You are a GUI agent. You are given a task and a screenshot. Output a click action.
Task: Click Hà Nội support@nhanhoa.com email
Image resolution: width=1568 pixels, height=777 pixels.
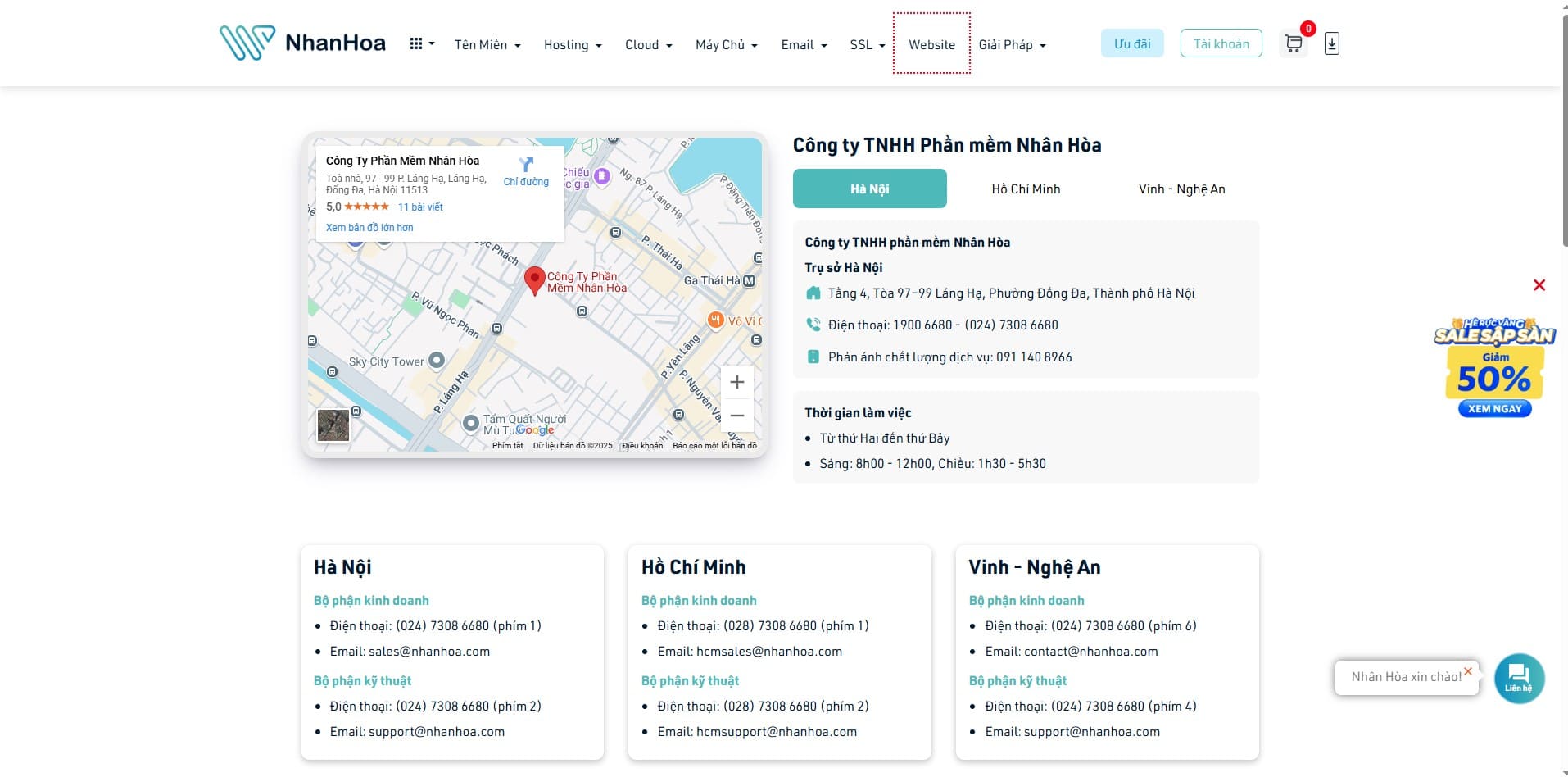437,732
